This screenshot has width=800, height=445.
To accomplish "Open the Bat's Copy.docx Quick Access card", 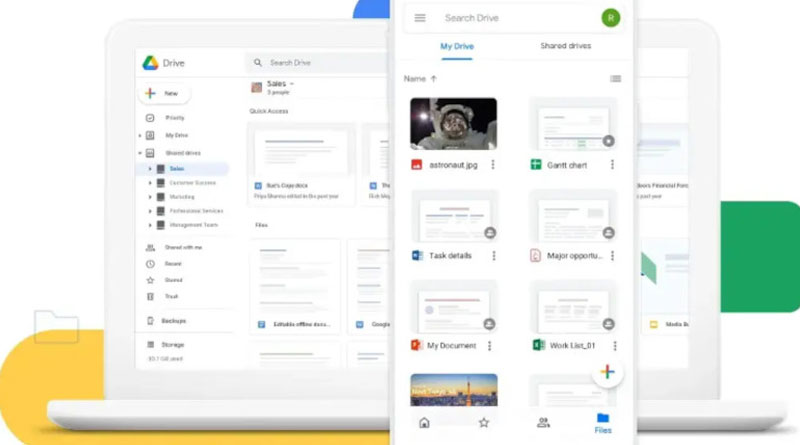I will [x=301, y=164].
